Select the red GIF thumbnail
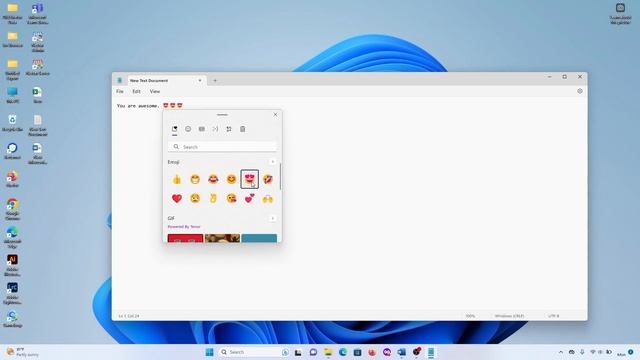 click(x=185, y=238)
